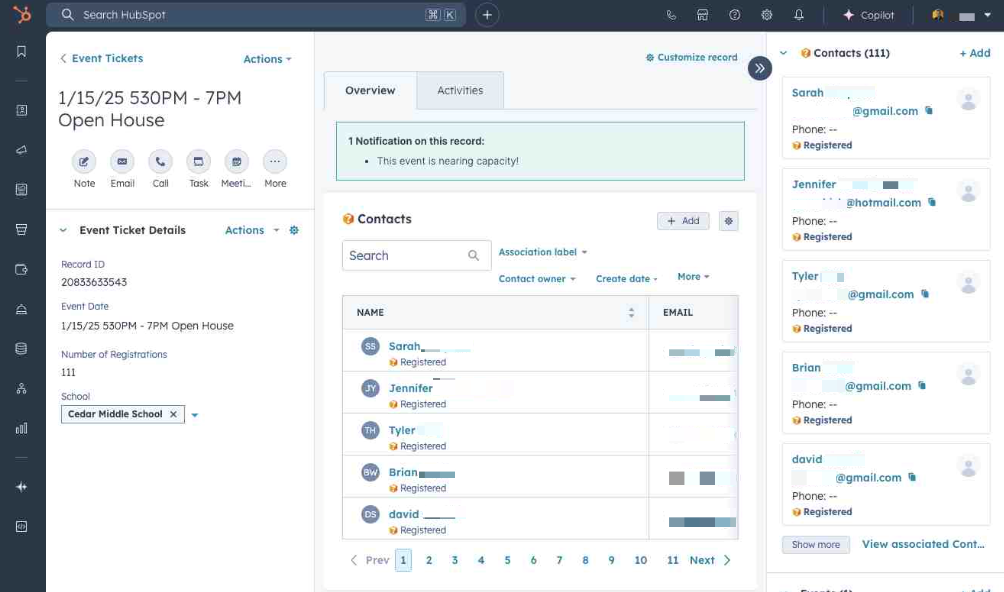The width and height of the screenshot is (1004, 592).
Task: Open View associated Contacts link
Action: pos(923,544)
